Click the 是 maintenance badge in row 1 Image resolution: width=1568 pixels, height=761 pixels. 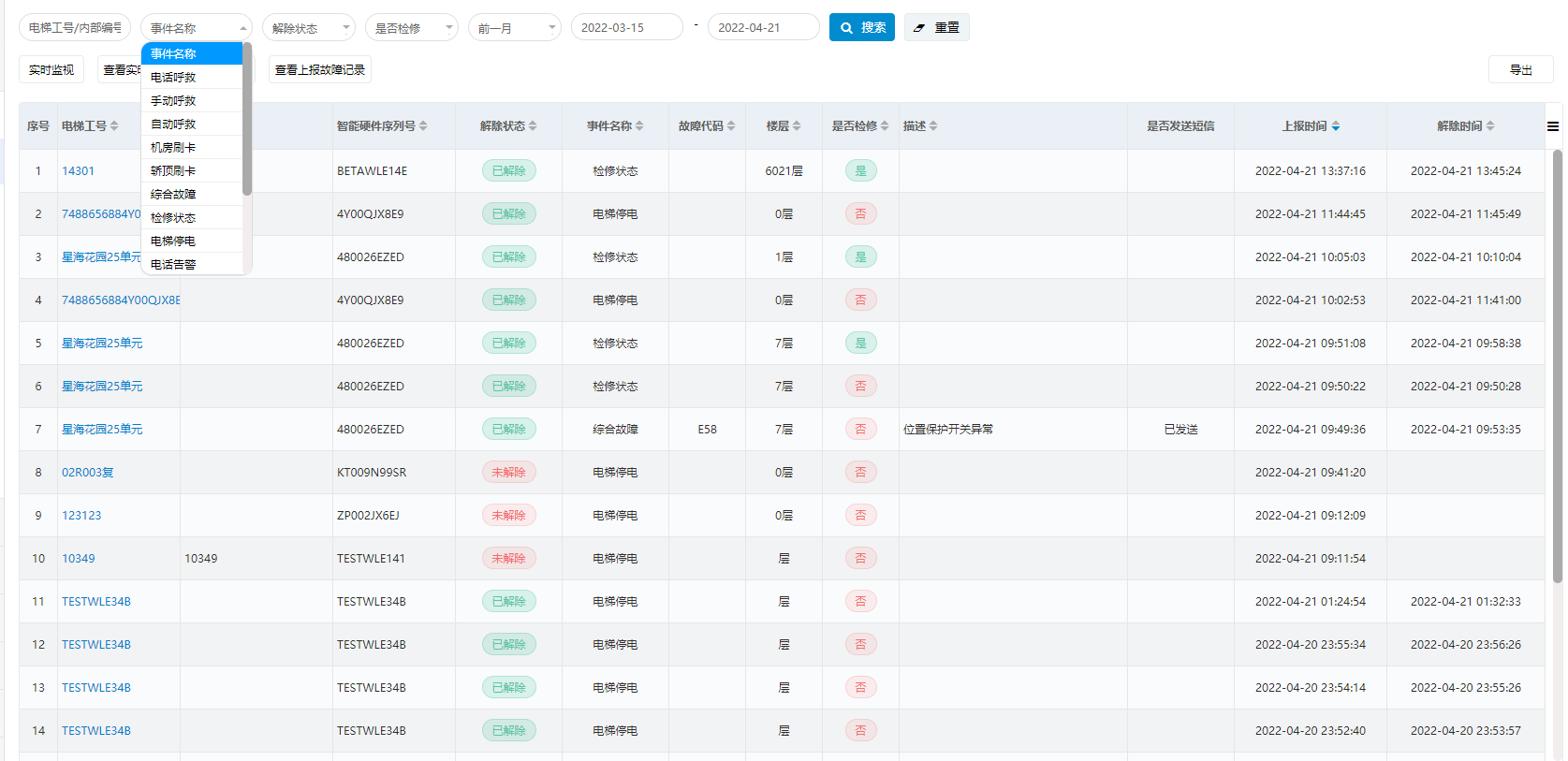tap(860, 171)
